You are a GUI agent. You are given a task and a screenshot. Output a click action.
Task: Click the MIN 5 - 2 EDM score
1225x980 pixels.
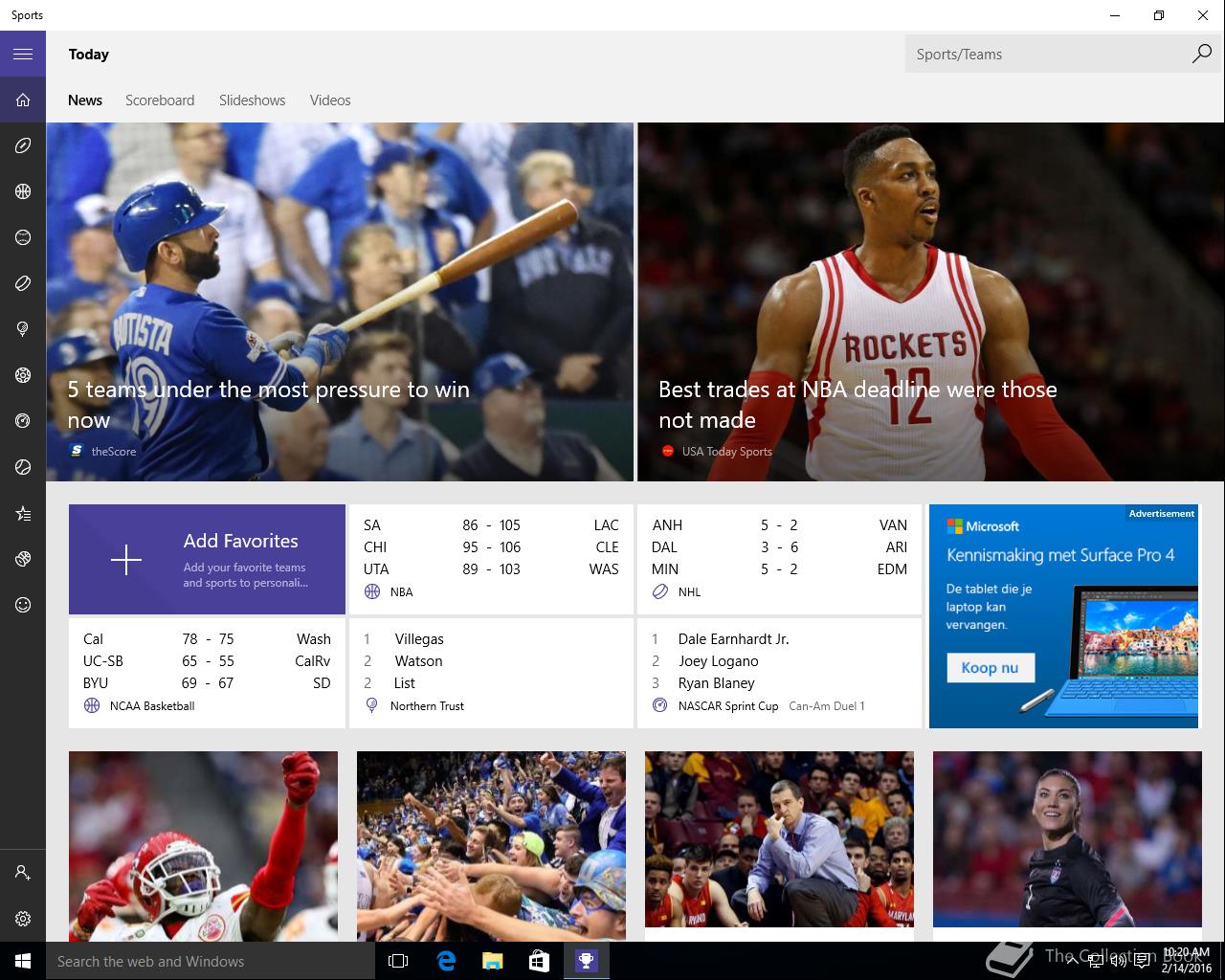[x=779, y=568]
